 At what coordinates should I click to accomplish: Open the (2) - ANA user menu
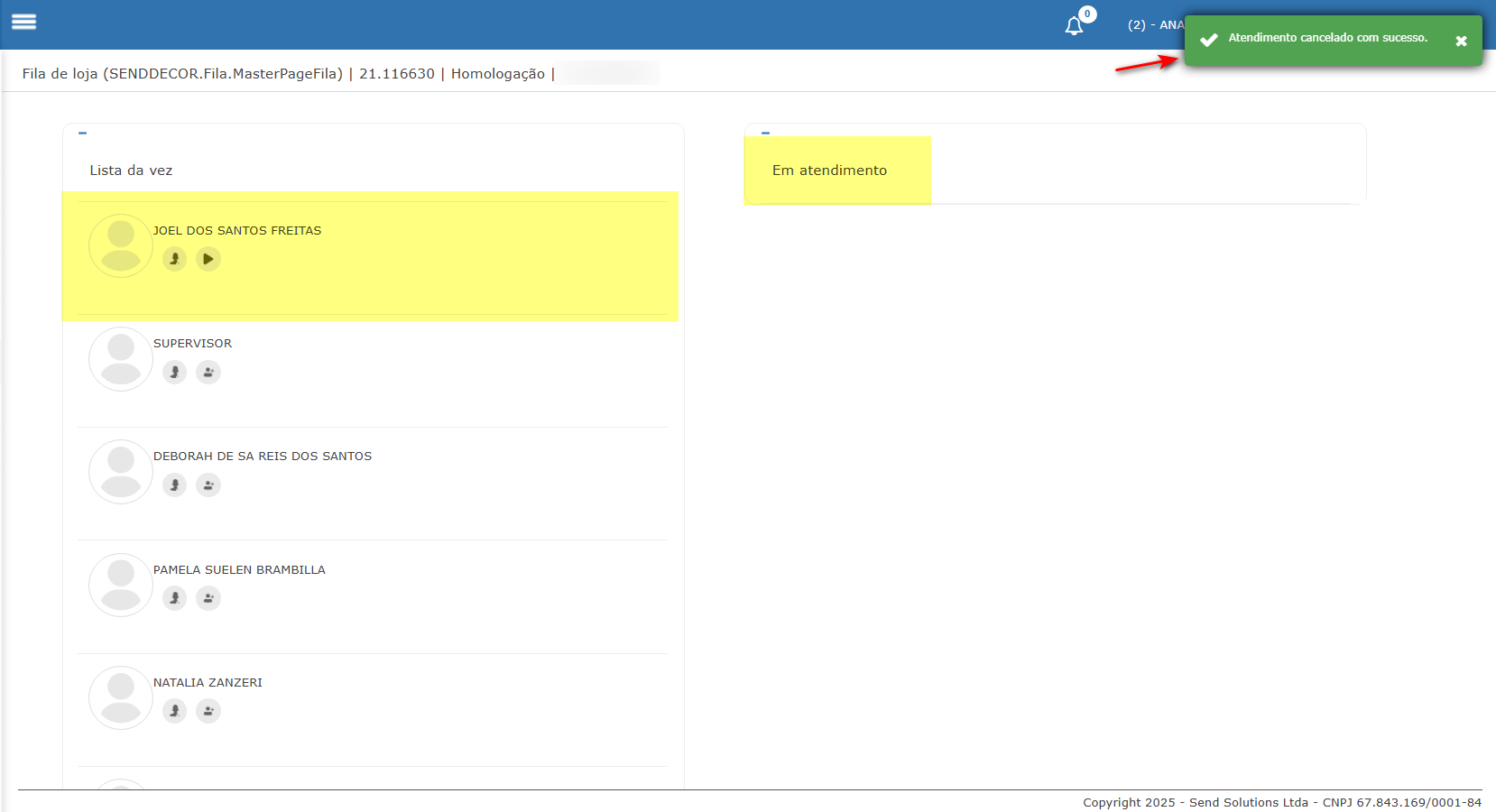[1155, 25]
